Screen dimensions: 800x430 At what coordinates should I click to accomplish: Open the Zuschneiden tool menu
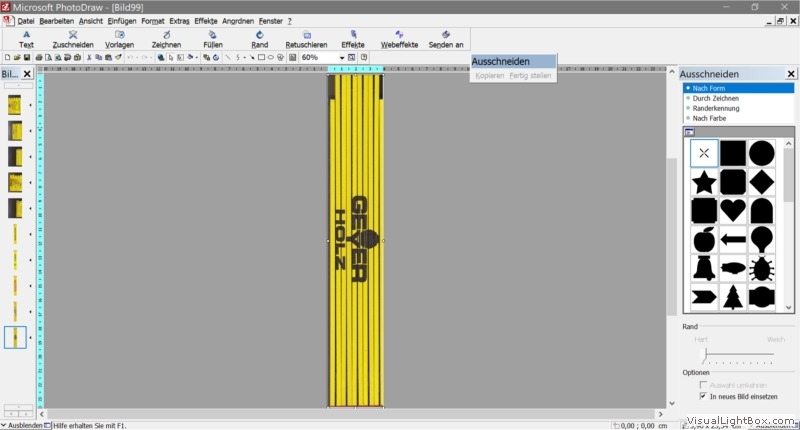[x=73, y=39]
